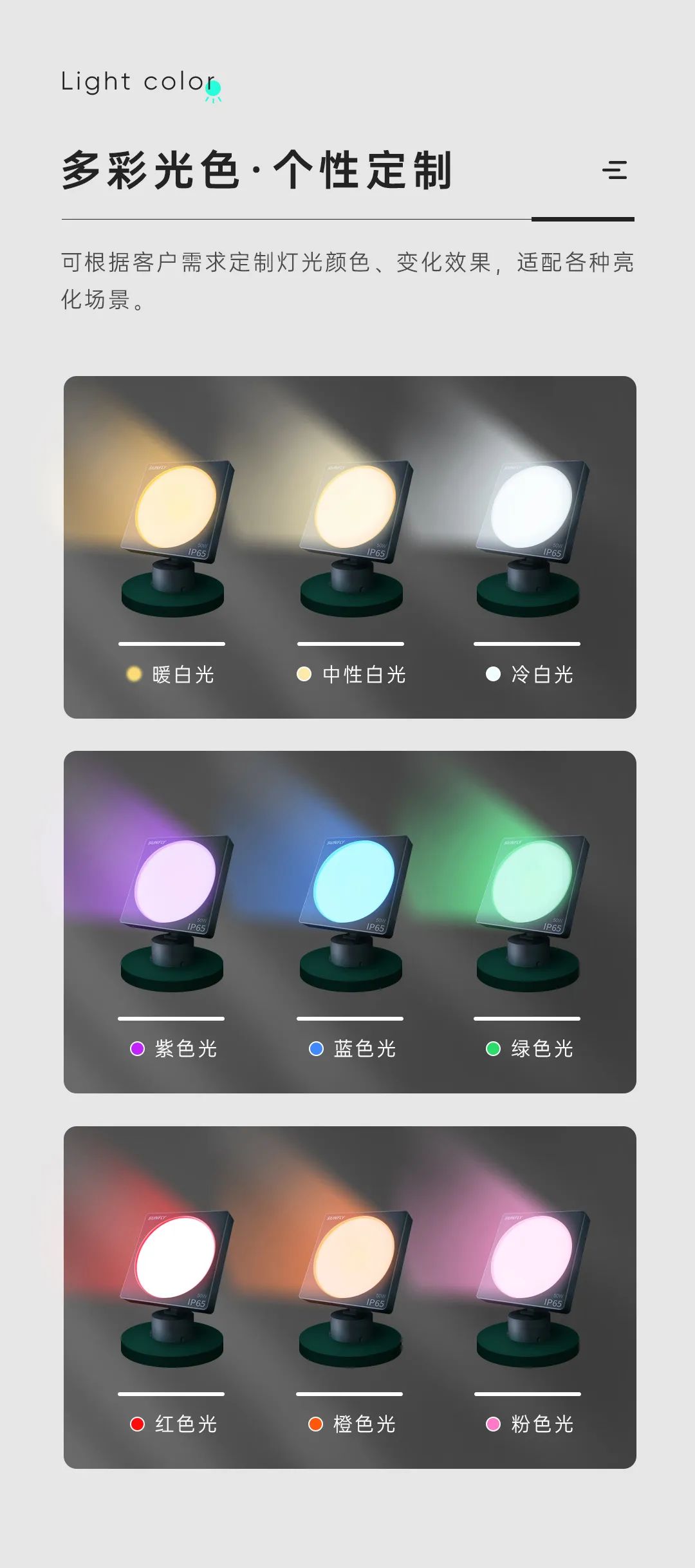
Task: Open the warm white lamp image
Action: pyautogui.click(x=175, y=537)
